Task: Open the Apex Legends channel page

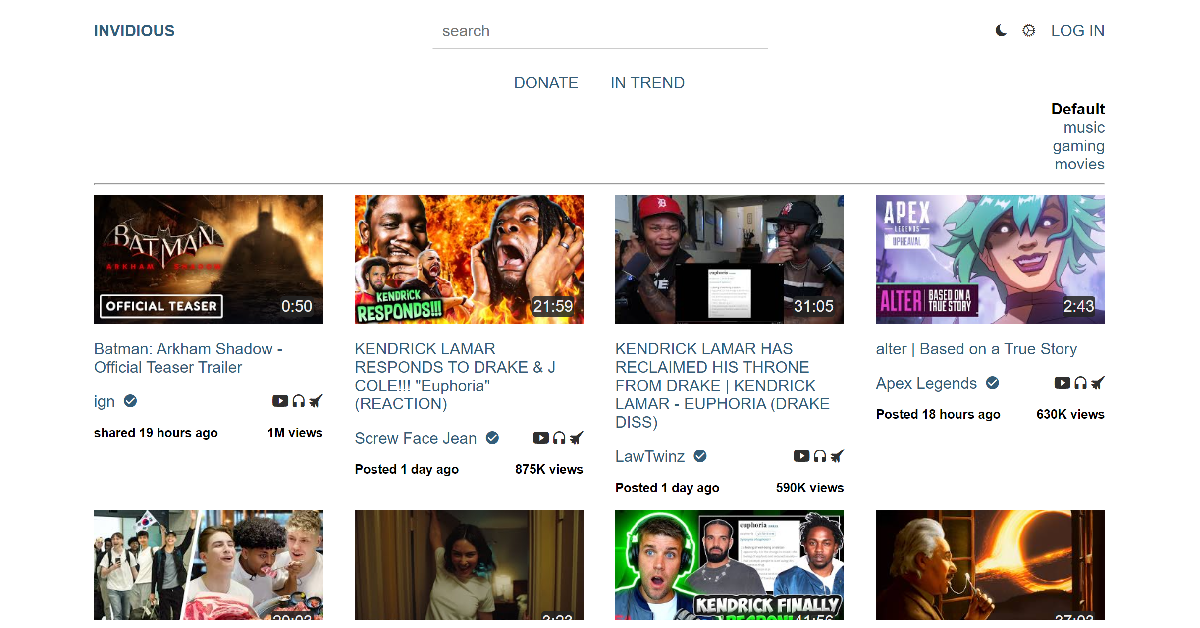Action: tap(926, 383)
